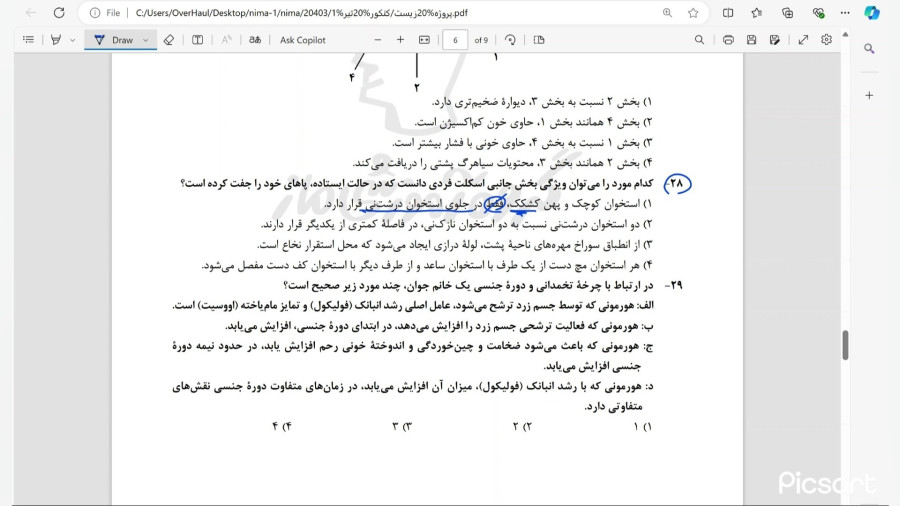Open the site information icon next to File
The height and width of the screenshot is (506, 900).
(95, 13)
